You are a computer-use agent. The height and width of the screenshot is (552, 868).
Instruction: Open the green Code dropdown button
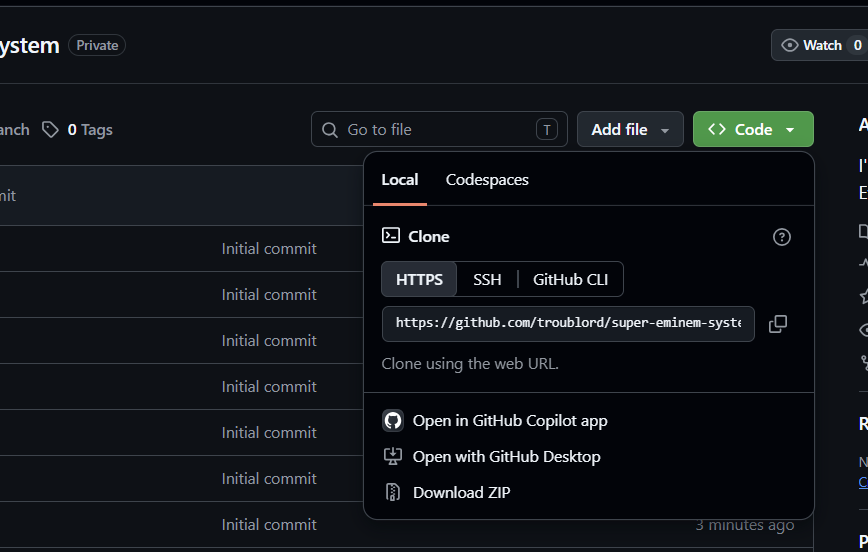[753, 129]
